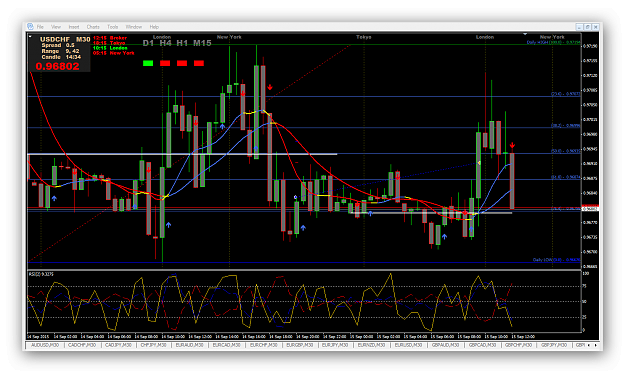Click the Tokyo session label on the chart
Screen dimensions: 625x373
pyautogui.click(x=364, y=37)
